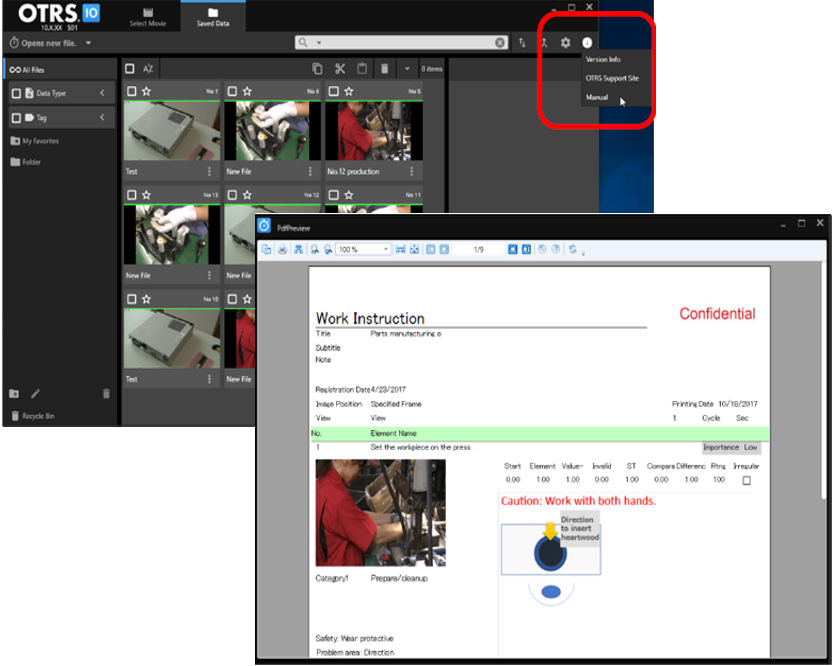Viewport: 835px width, 666px height.
Task: Select the No 11 card checkbox
Action: [x=333, y=195]
